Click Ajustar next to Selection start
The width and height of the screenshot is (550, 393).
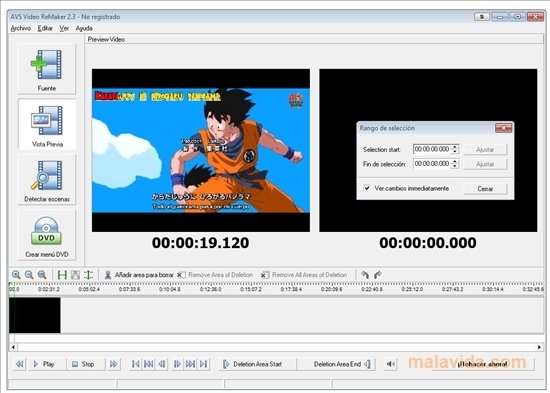(x=485, y=149)
